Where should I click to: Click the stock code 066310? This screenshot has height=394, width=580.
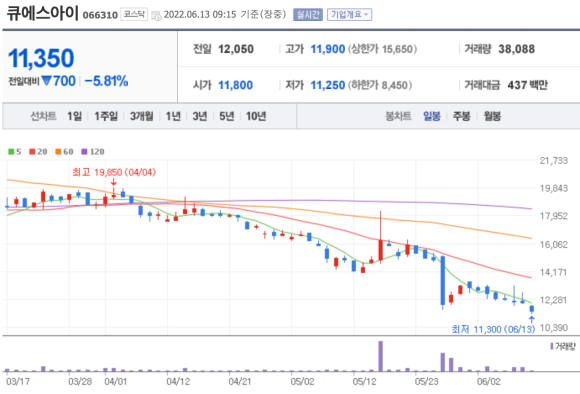click(x=100, y=15)
